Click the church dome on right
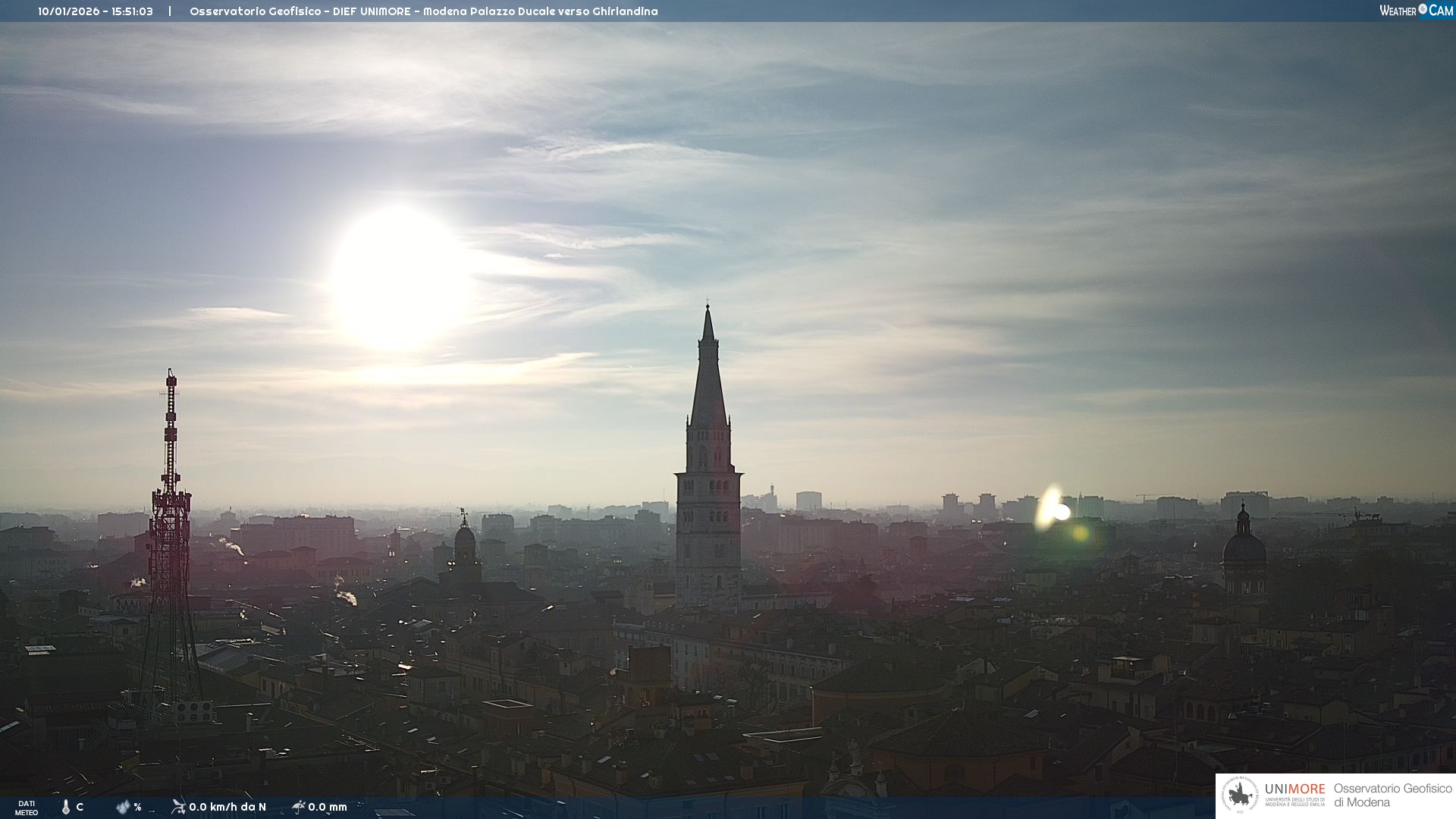This screenshot has width=1456, height=819. point(1244,548)
